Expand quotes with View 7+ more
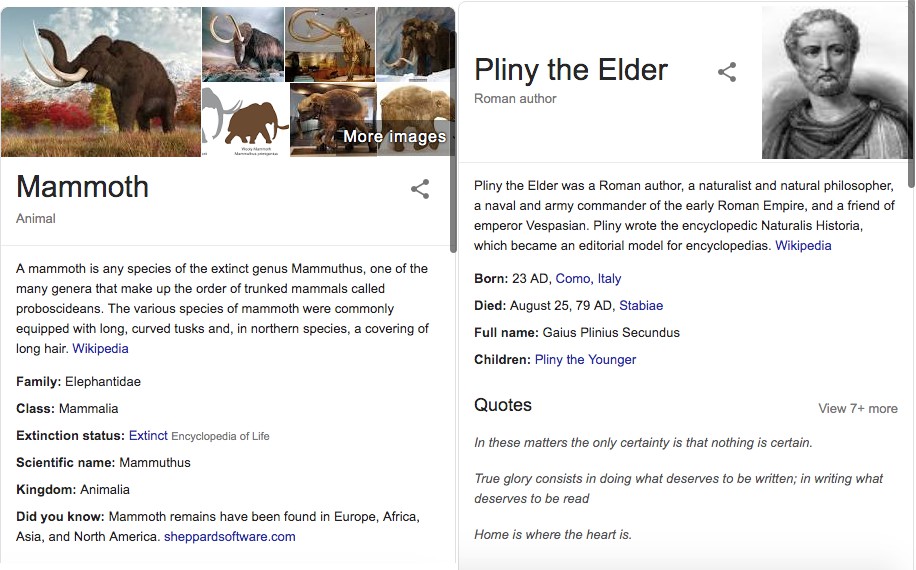Screen dimensions: 916x570 (858, 409)
